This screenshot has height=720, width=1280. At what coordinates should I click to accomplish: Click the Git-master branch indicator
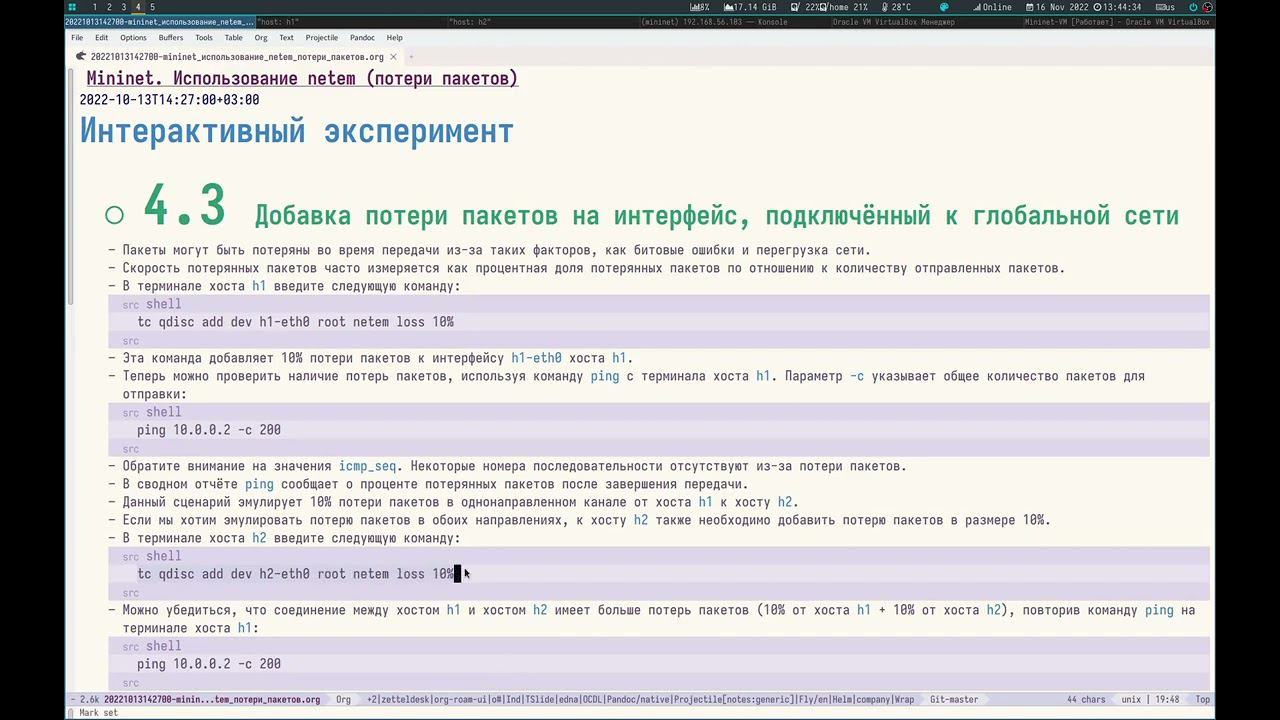pyautogui.click(x=954, y=700)
